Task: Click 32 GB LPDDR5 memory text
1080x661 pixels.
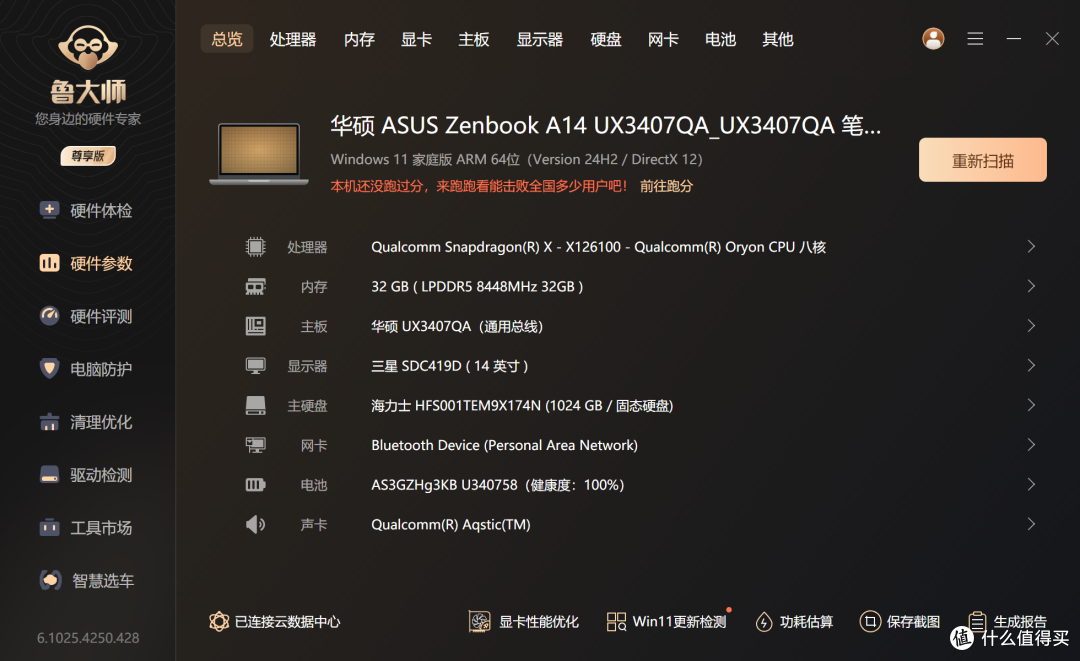Action: 477,286
